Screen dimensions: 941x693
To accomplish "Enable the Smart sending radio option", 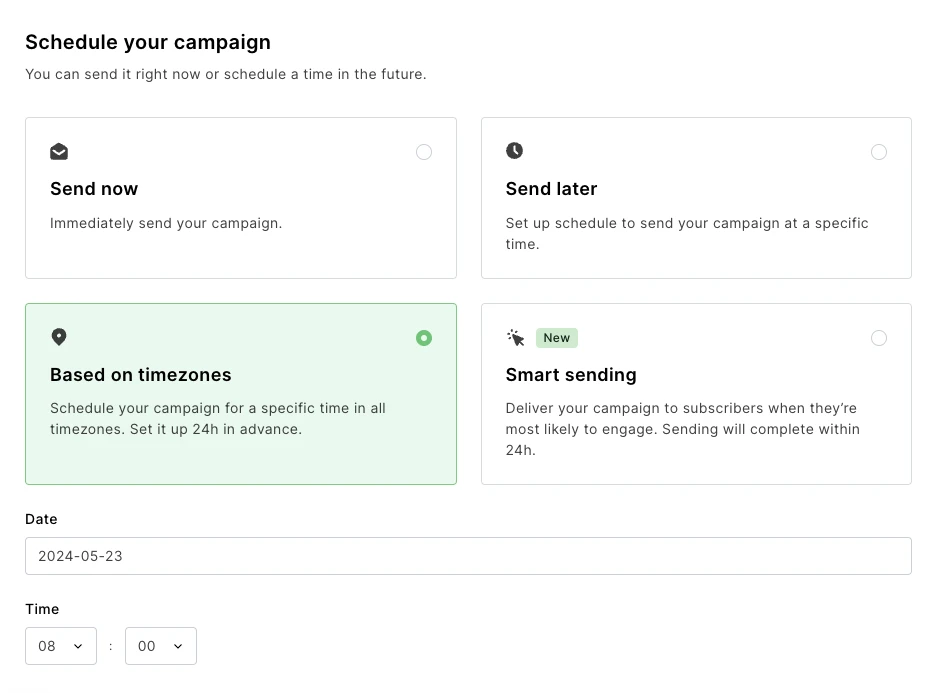I will [878, 338].
